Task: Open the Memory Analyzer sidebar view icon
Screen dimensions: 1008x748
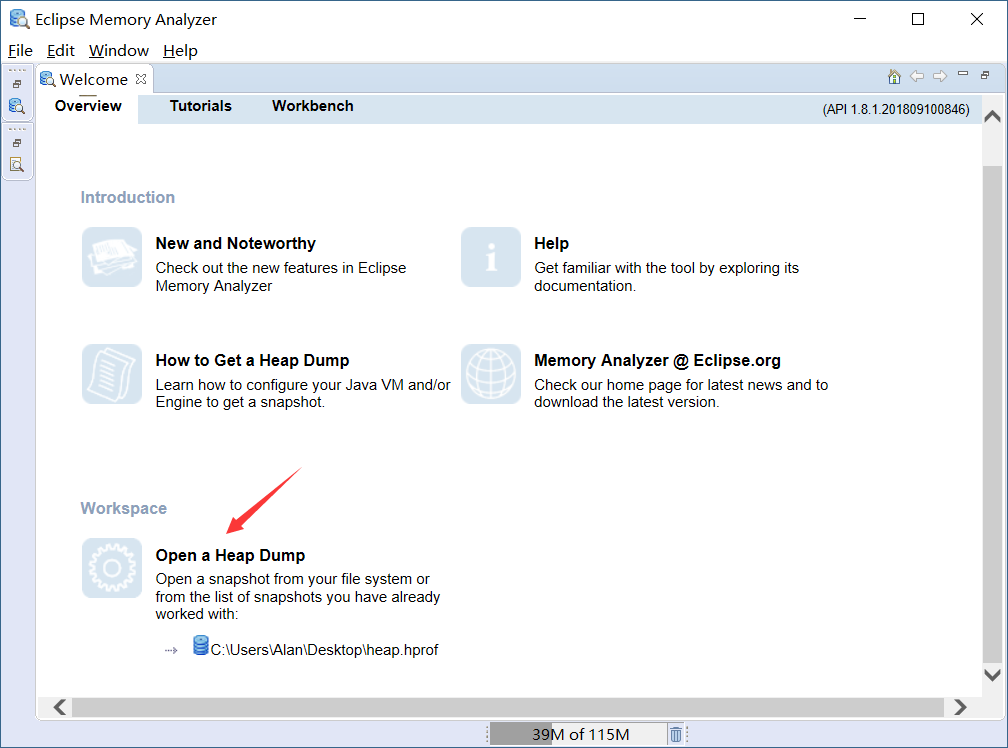Action: coord(17,106)
